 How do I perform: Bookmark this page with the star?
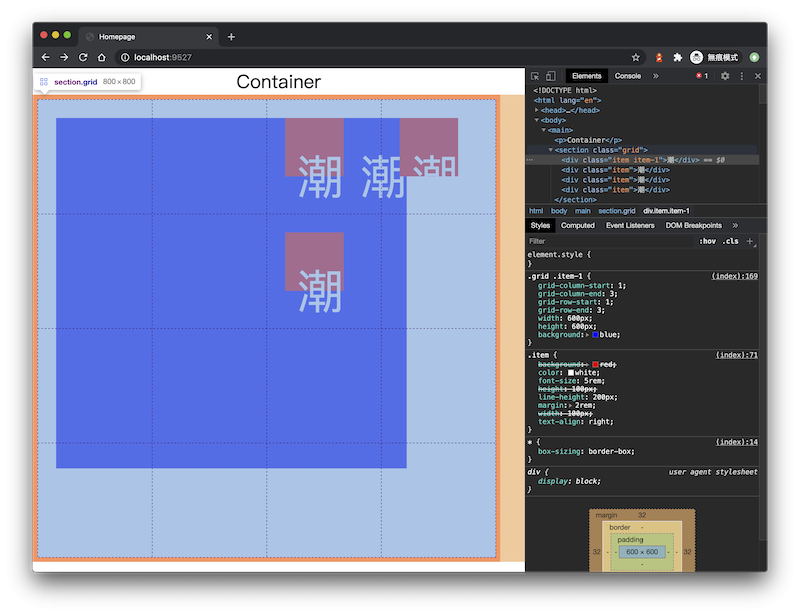(x=635, y=57)
